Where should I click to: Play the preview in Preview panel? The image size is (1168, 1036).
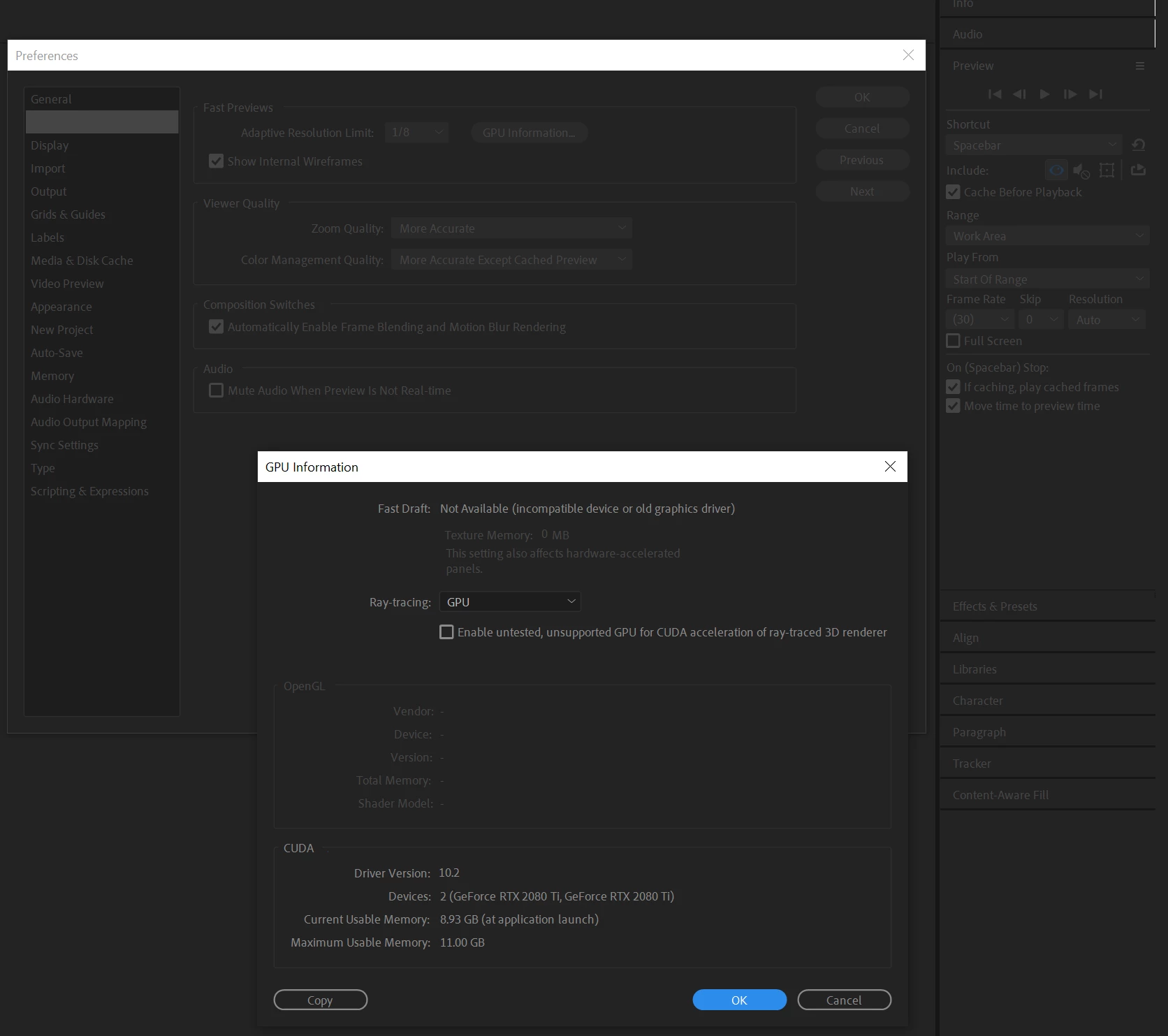coord(1044,94)
